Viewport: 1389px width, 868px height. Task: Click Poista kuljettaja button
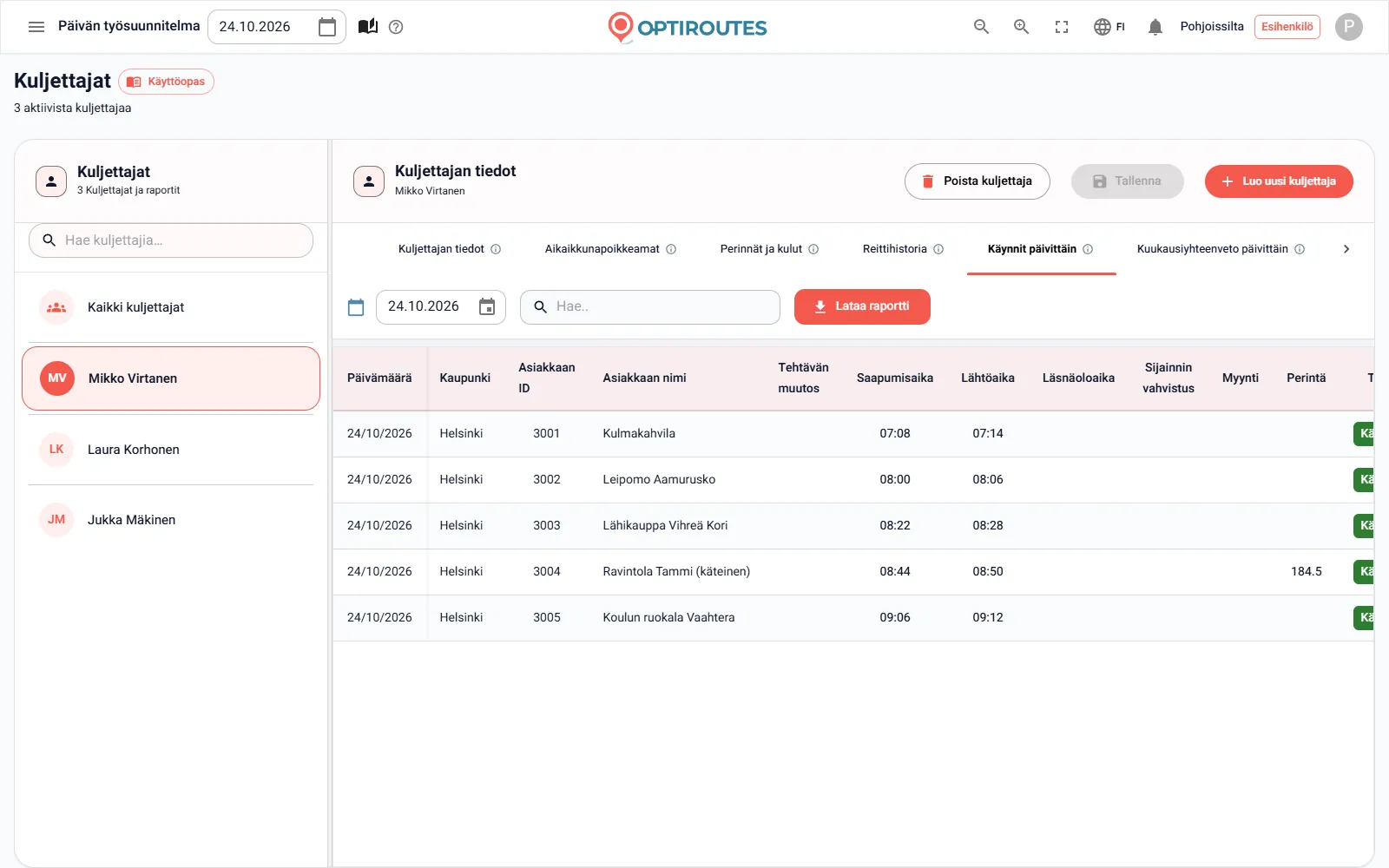point(977,181)
